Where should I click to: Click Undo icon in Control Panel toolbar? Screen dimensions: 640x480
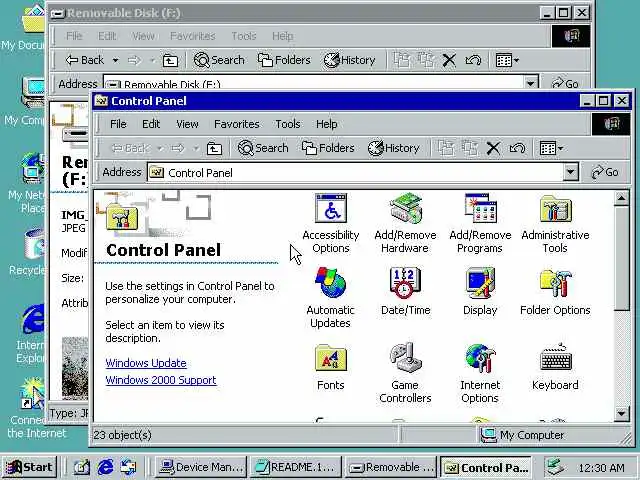coord(517,149)
